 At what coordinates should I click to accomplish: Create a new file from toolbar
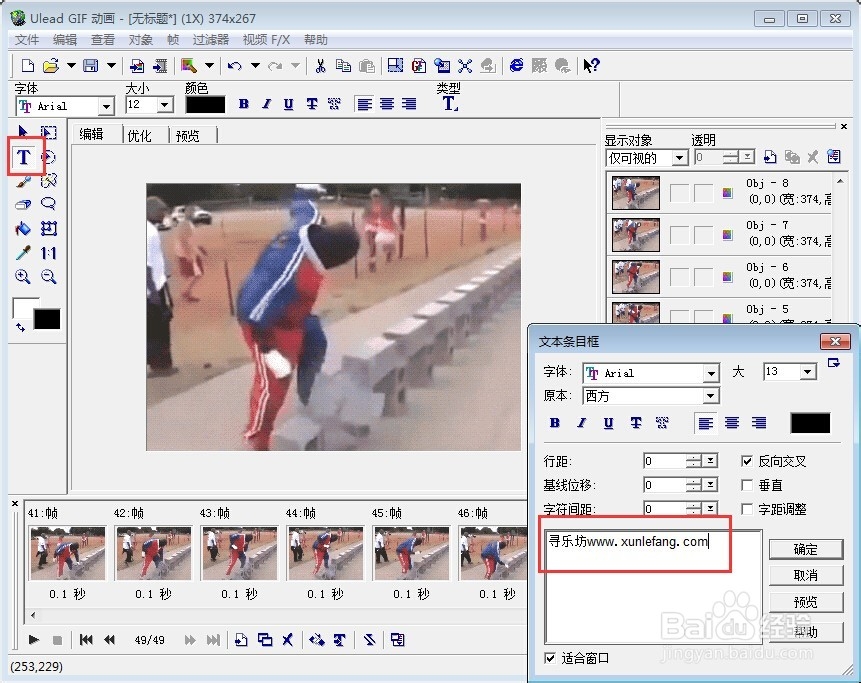27,66
